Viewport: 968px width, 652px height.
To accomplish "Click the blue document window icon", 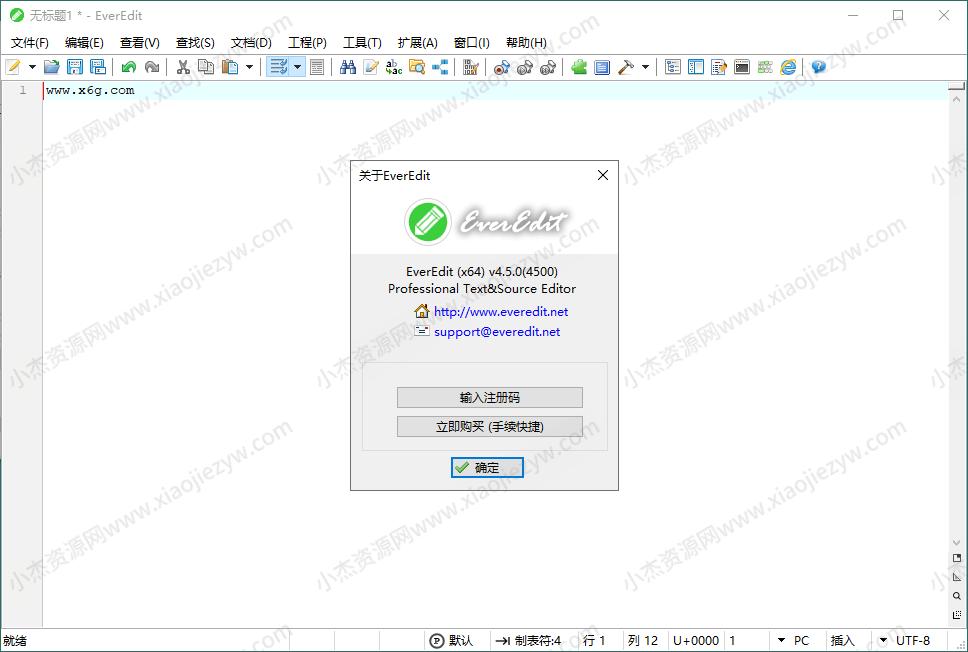I will 602,67.
